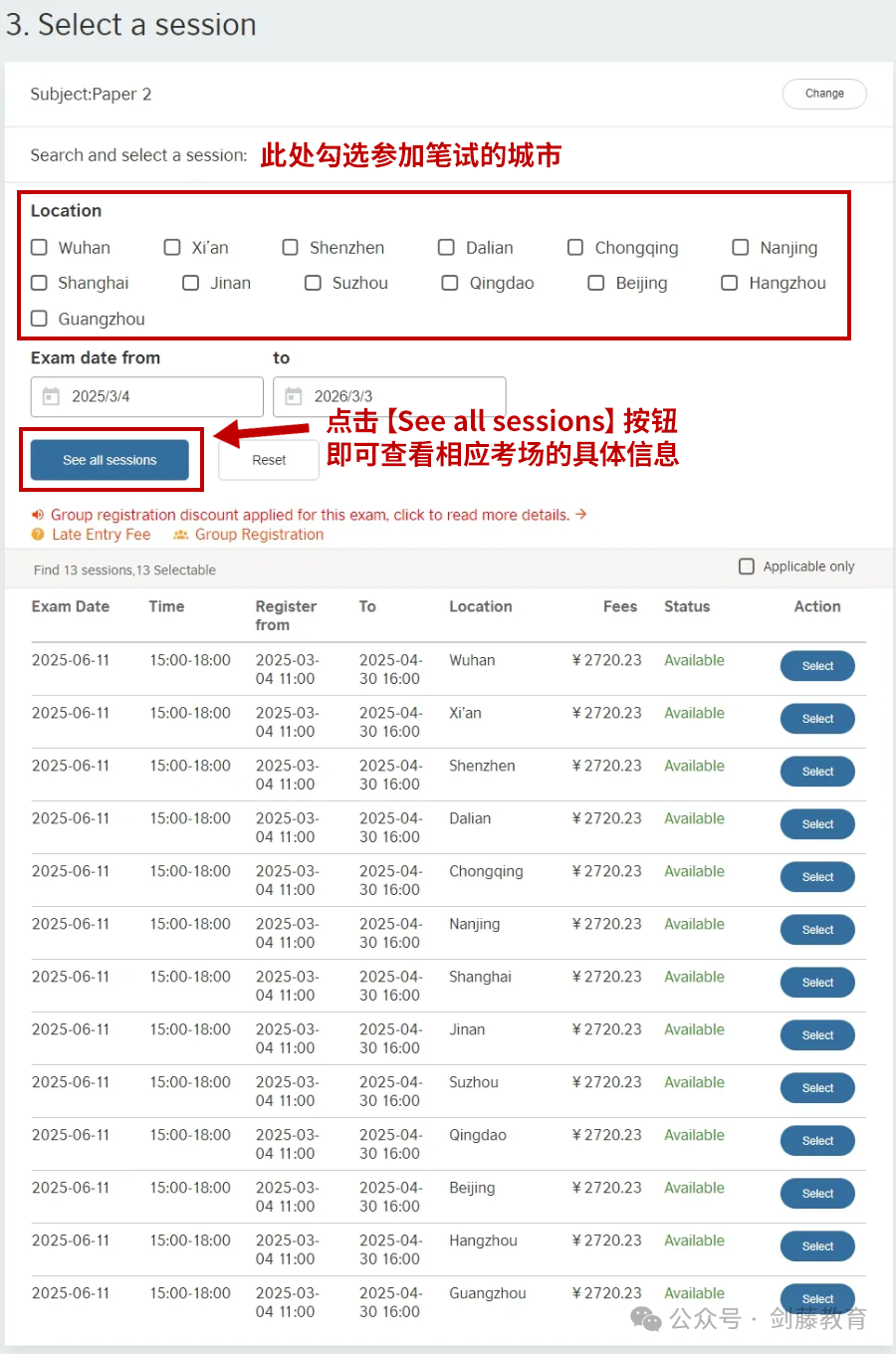Click the Late Entry Fee legend label

click(x=102, y=535)
